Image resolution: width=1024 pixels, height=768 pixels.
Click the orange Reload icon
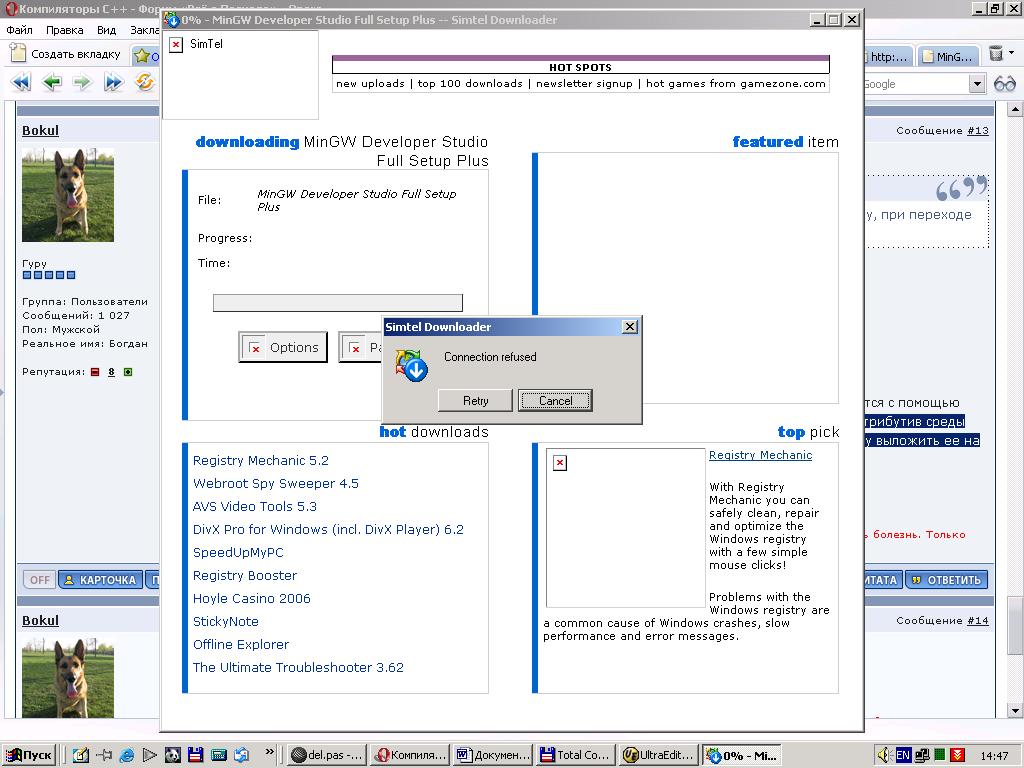pos(144,83)
